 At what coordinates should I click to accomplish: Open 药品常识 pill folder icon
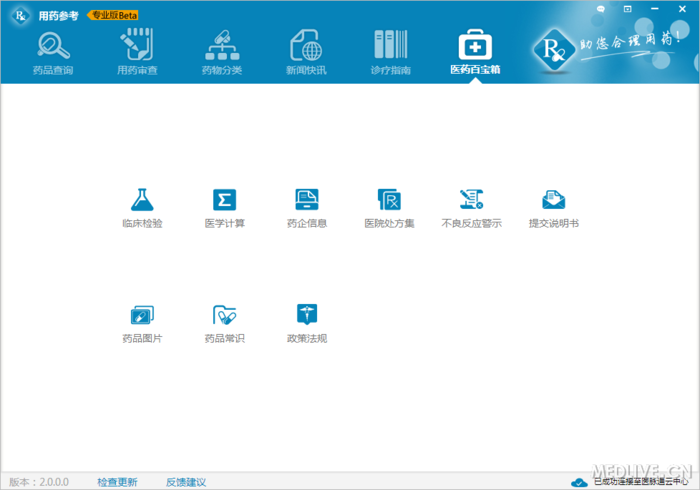point(225,315)
